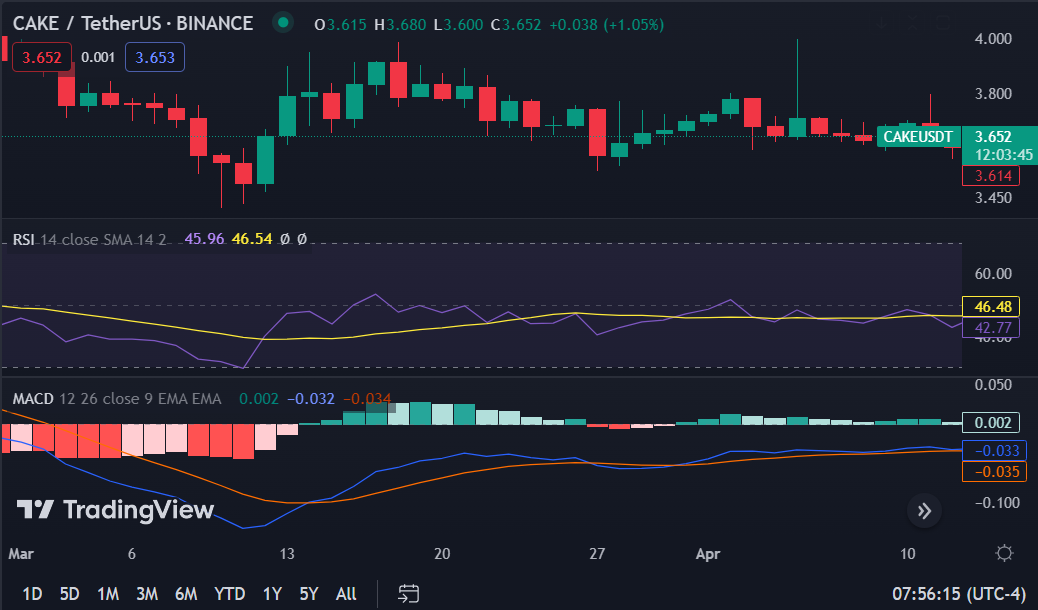Click the 13 date label on time axis
Screen dimensions: 1038x610
click(287, 554)
